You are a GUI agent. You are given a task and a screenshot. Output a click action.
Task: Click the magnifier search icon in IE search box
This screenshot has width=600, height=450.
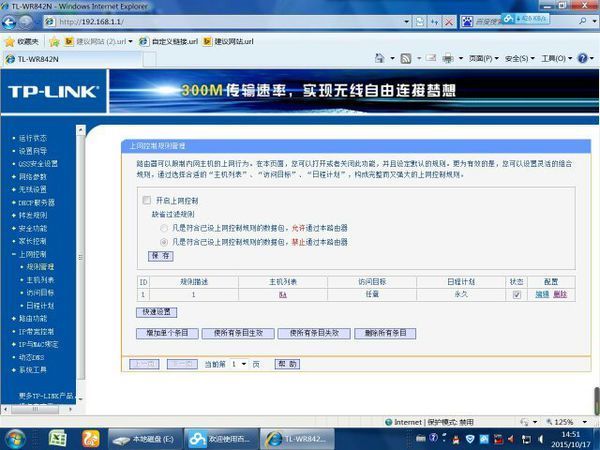click(x=583, y=21)
